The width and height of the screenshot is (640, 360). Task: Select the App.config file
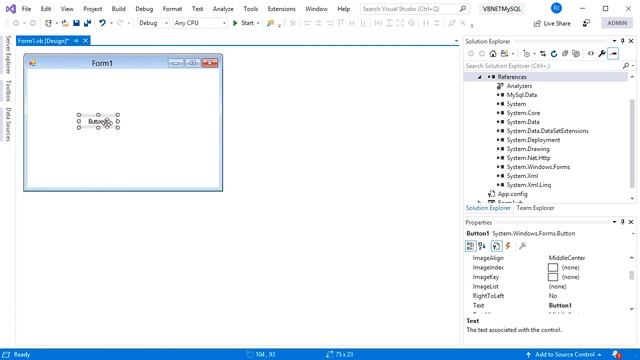tap(513, 194)
